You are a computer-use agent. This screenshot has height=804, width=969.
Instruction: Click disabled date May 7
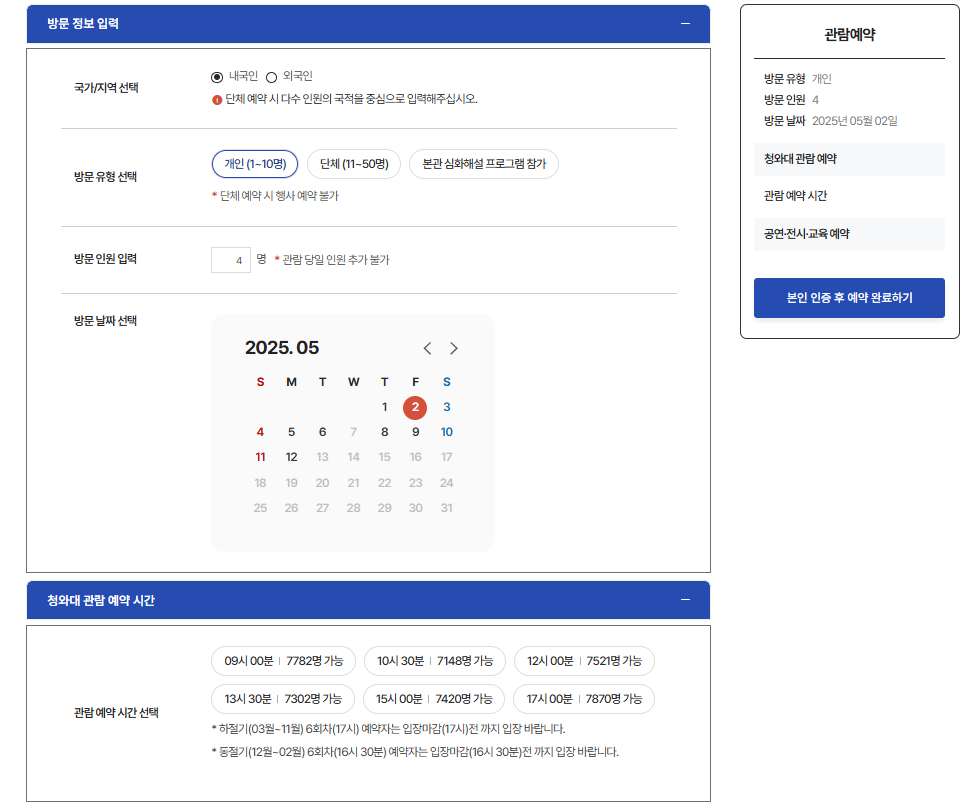(353, 432)
